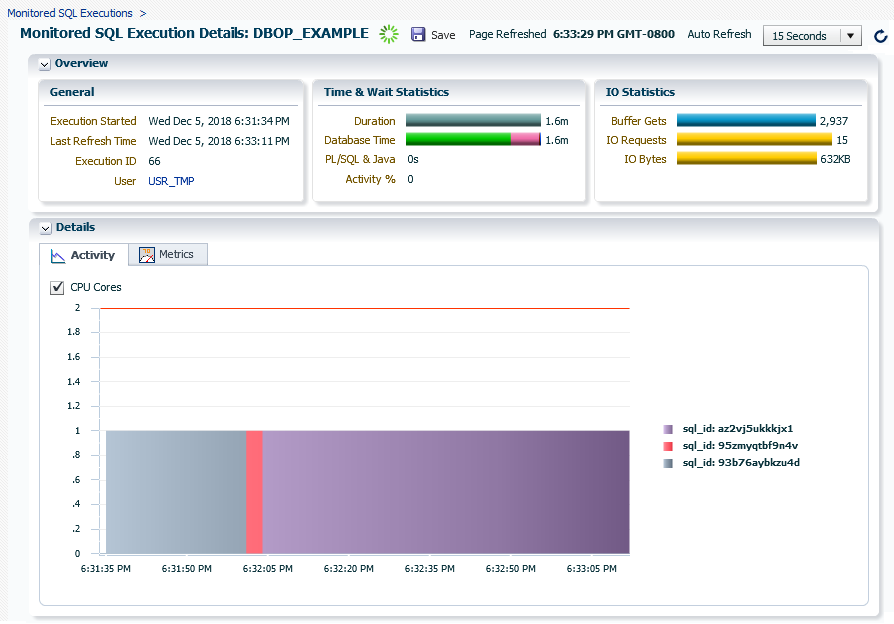Collapse the Overview section
Viewport: 894px width, 624px height.
(x=44, y=63)
